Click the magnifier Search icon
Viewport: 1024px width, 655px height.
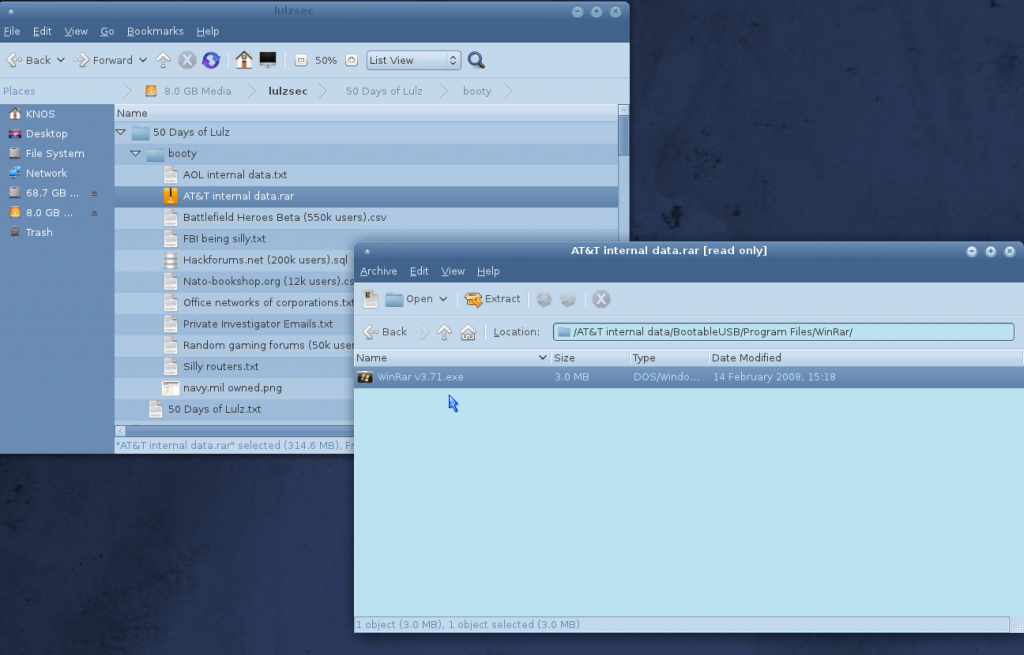(476, 60)
